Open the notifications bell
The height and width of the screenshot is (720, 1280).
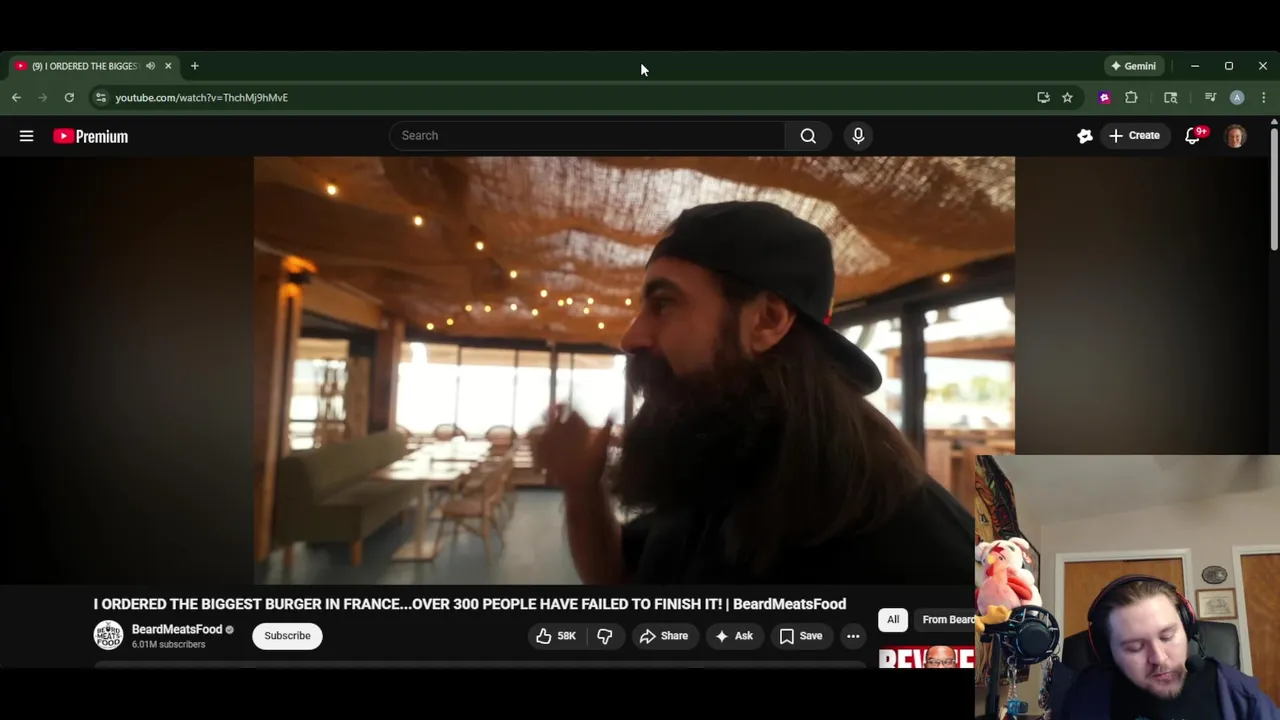click(1192, 136)
